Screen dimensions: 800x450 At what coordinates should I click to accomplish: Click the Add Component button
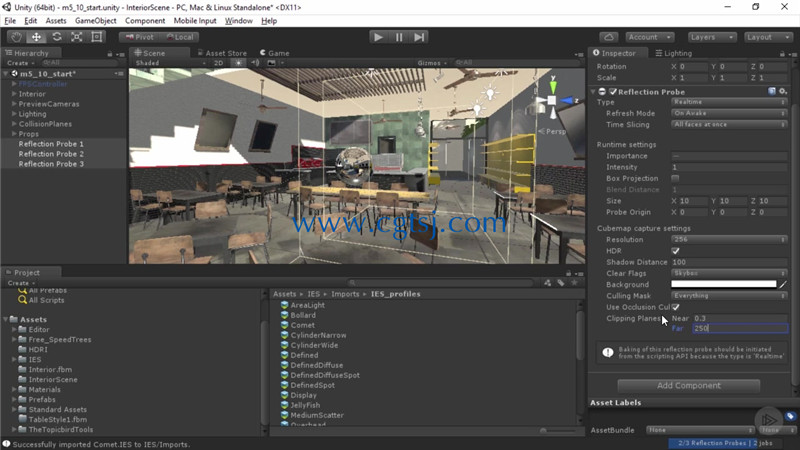(x=688, y=385)
